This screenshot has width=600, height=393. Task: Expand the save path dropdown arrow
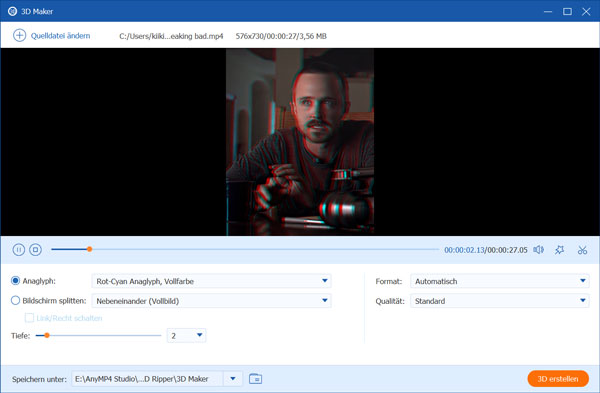click(x=233, y=379)
